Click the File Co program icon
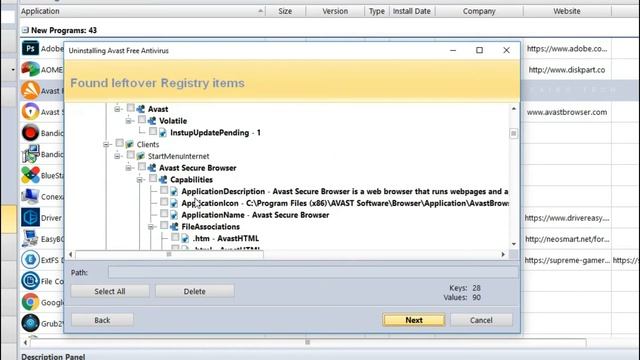The image size is (640, 360). [30, 281]
